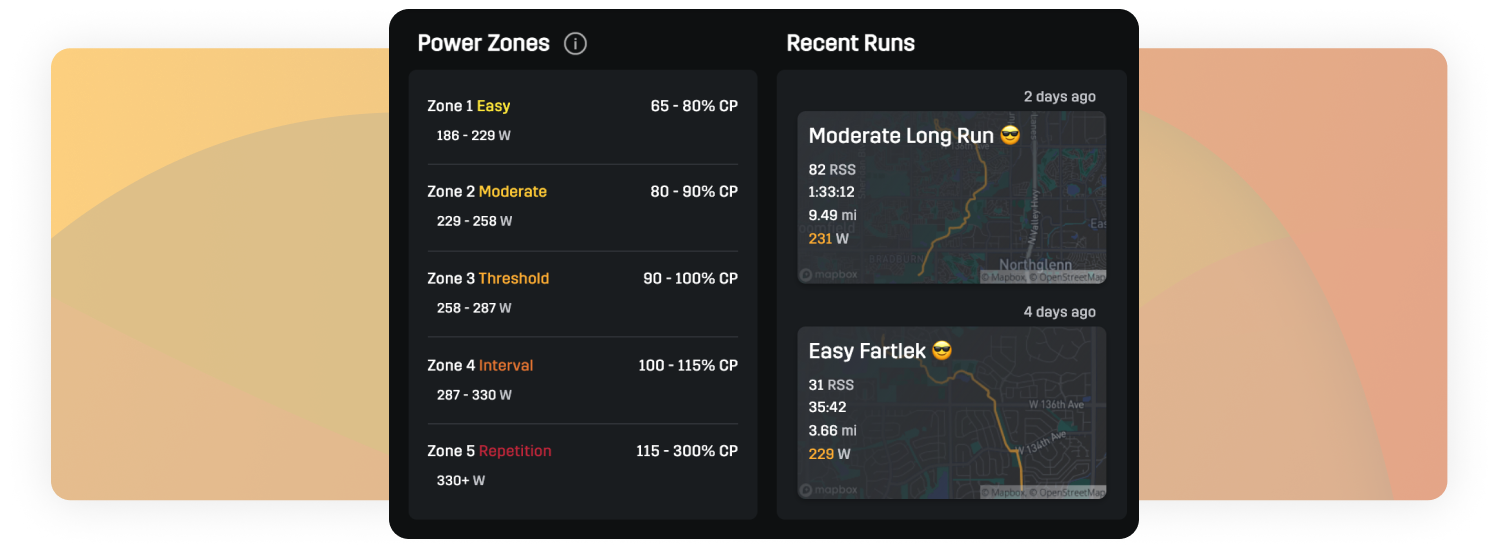Click Mapbox attribution link on Fartlek map

point(1002,492)
